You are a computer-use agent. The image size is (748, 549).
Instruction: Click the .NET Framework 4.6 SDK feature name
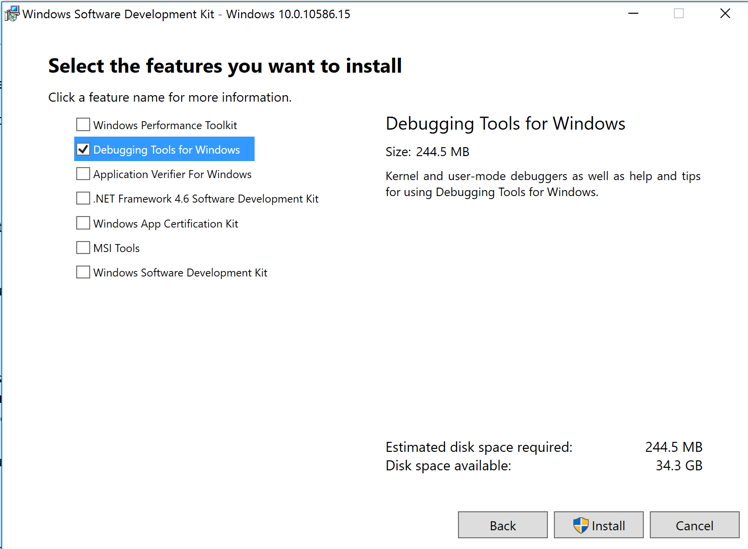[205, 199]
